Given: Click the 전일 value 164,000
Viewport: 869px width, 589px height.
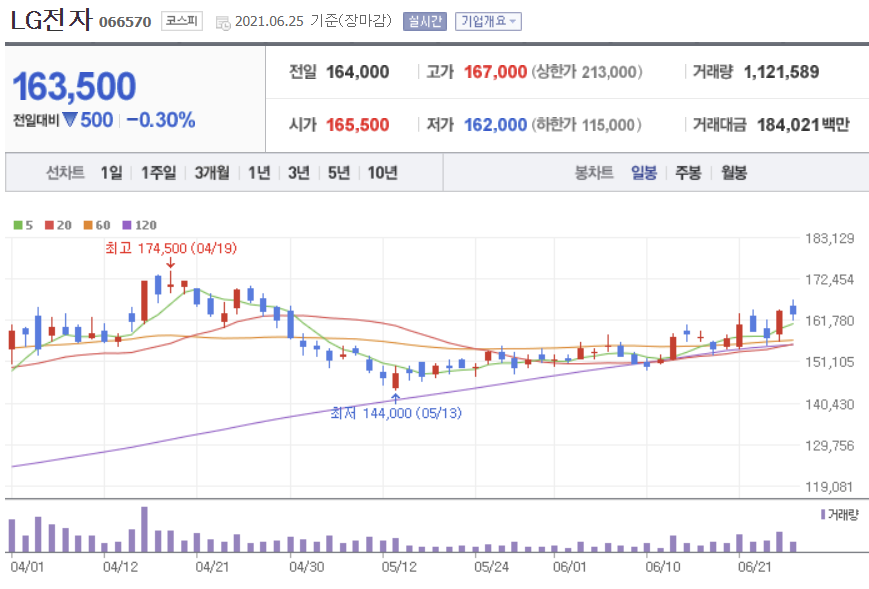Looking at the screenshot, I should [x=357, y=72].
